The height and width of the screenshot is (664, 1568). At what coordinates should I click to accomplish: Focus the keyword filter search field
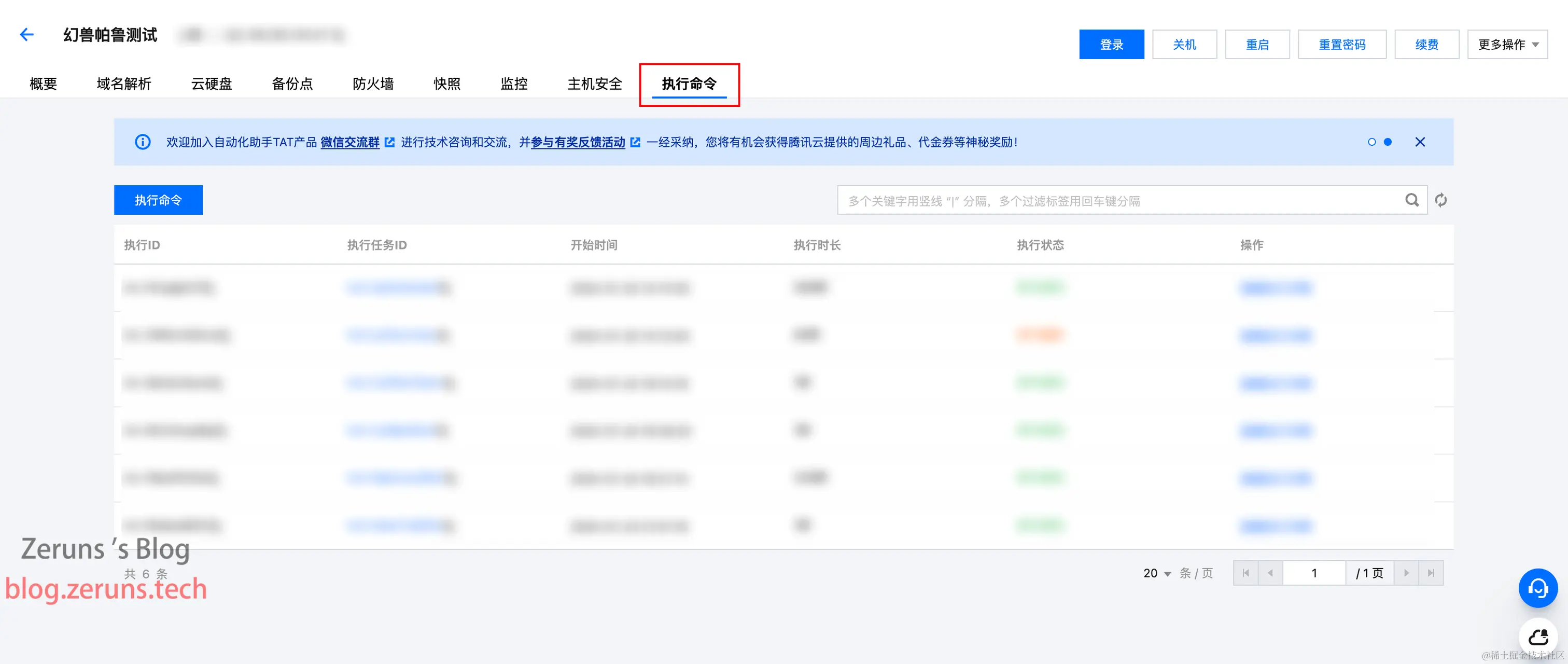(1120, 200)
